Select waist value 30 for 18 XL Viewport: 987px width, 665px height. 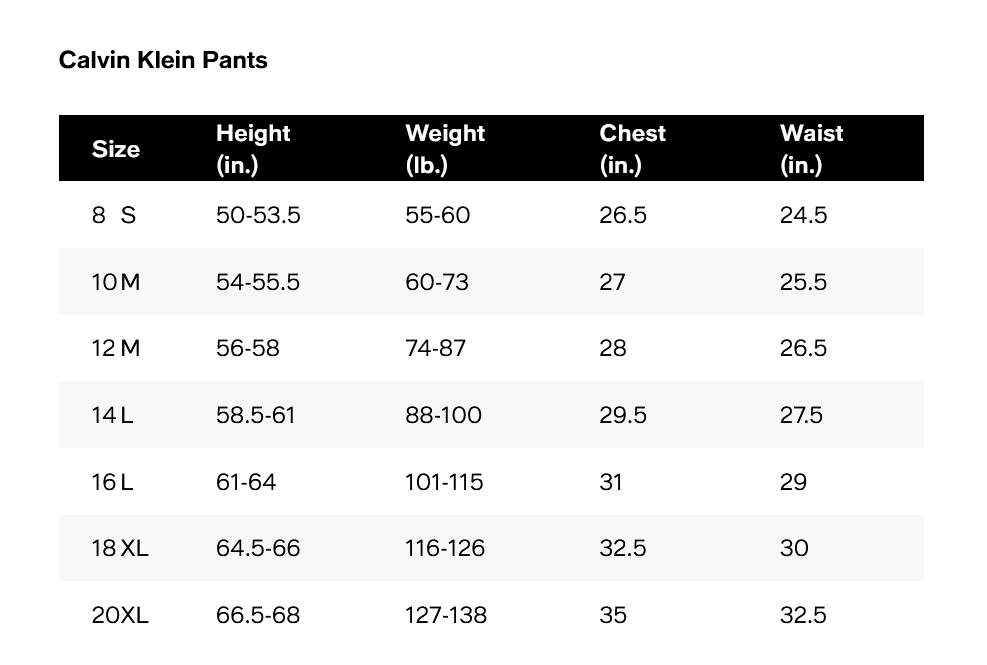pos(793,548)
